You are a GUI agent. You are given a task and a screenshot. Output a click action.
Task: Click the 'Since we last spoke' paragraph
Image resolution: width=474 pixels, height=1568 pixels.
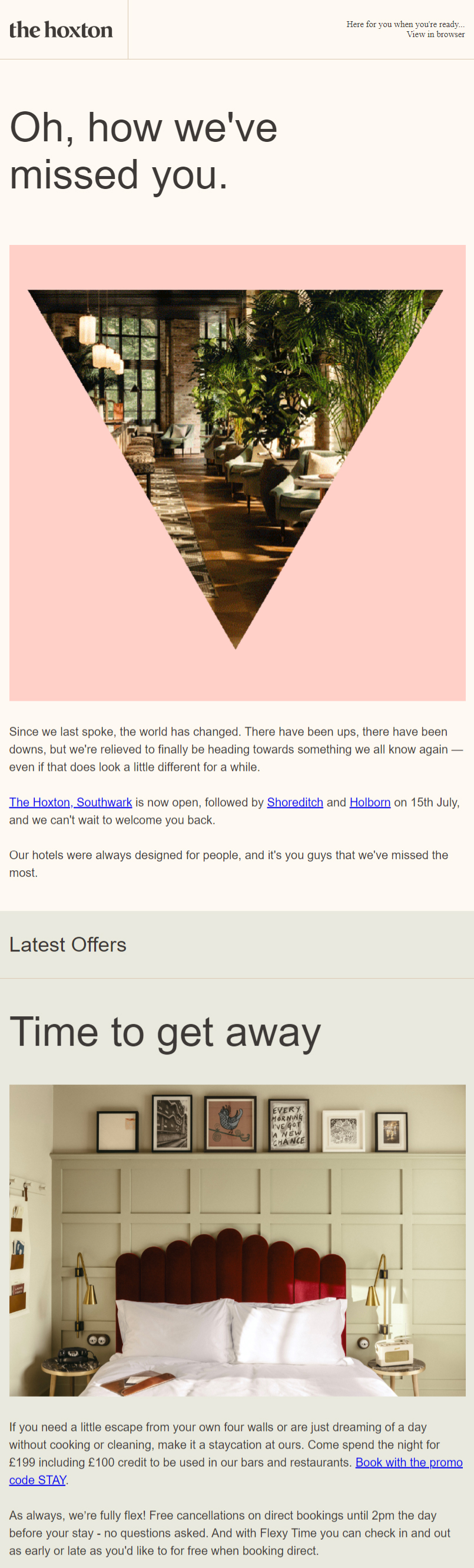[x=236, y=750]
